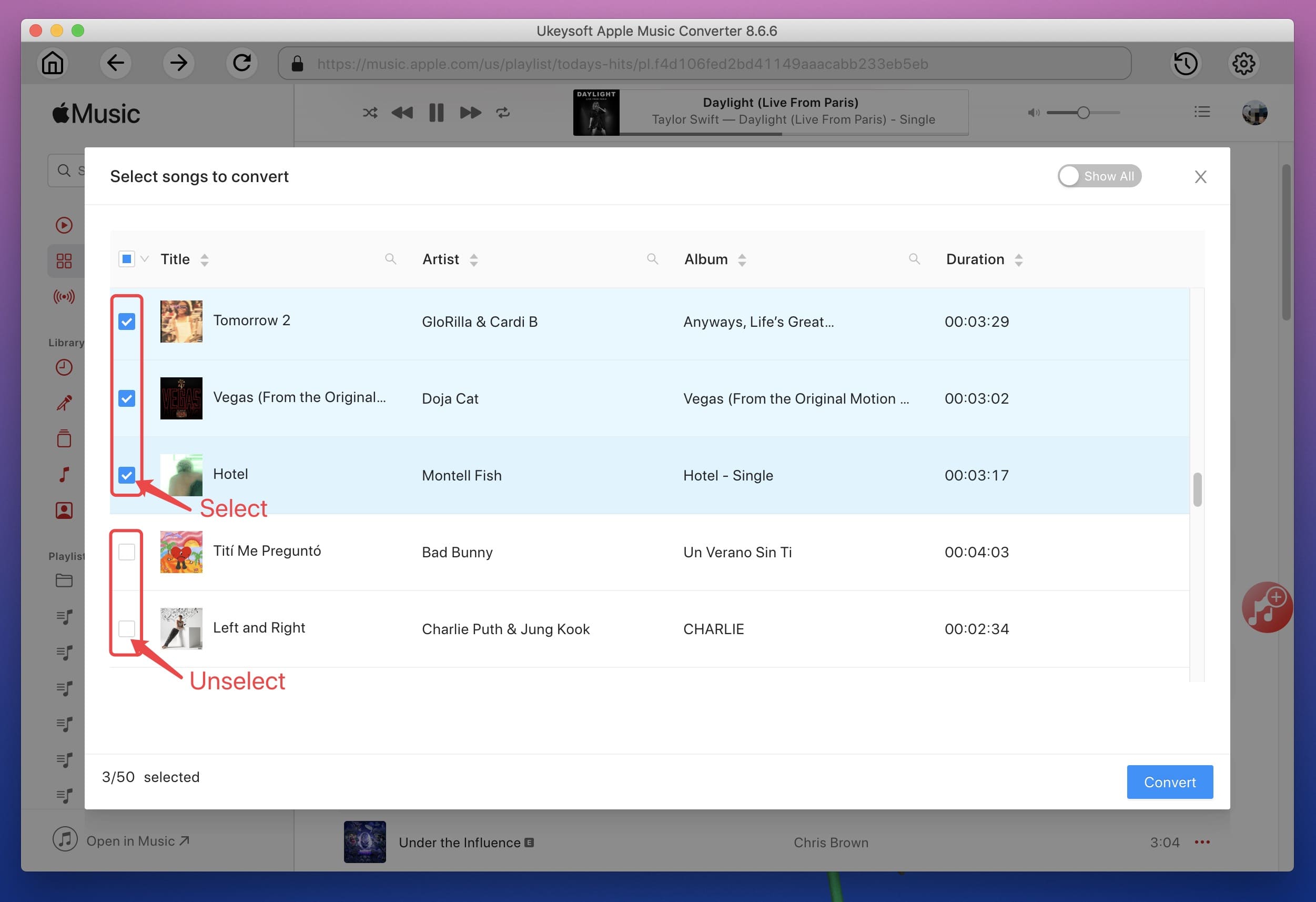The width and height of the screenshot is (1316, 902).
Task: Select the Tomorrow 2 checkbox
Action: pos(127,321)
